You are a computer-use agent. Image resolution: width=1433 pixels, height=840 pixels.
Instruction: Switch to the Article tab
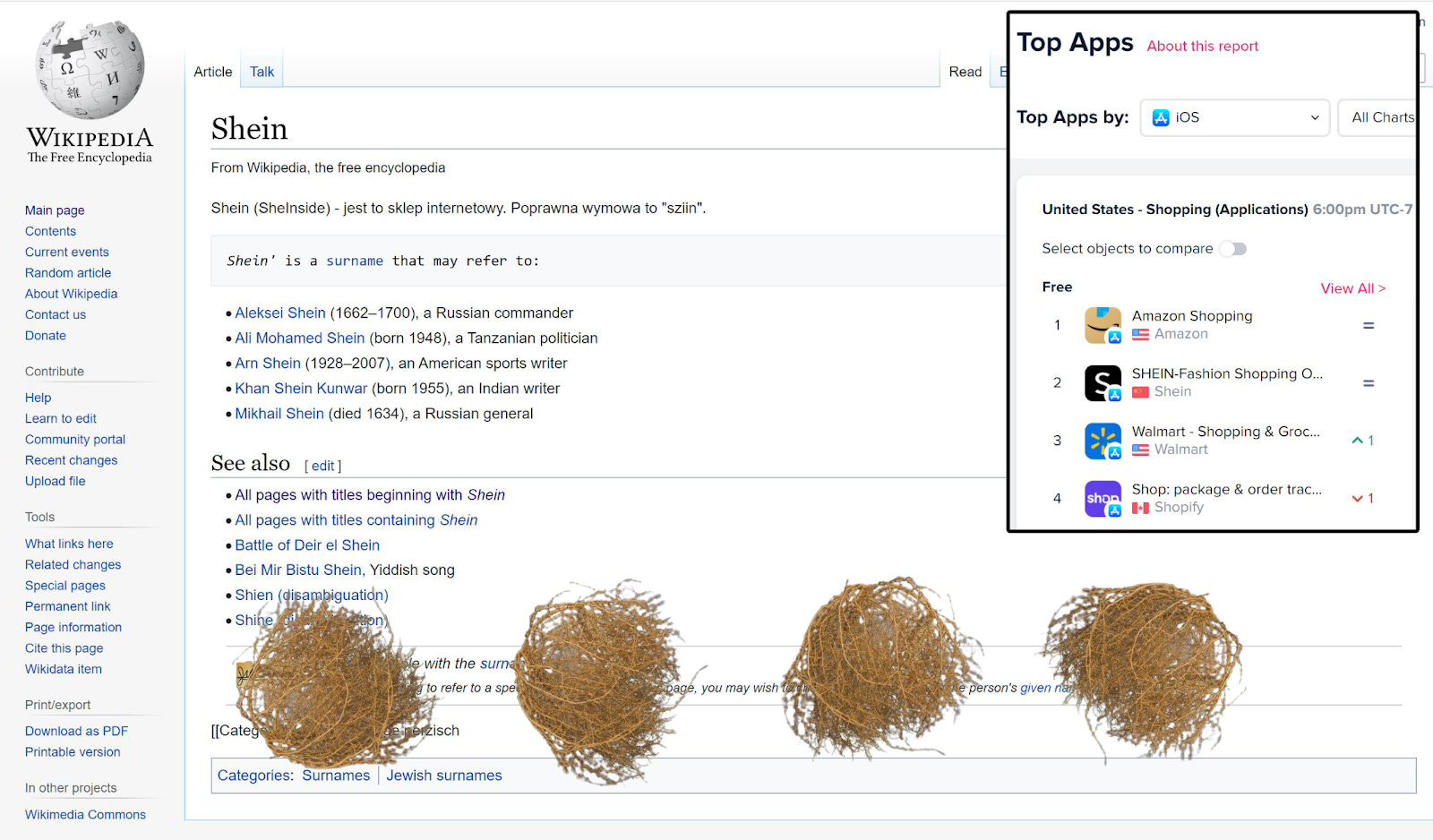pos(213,72)
